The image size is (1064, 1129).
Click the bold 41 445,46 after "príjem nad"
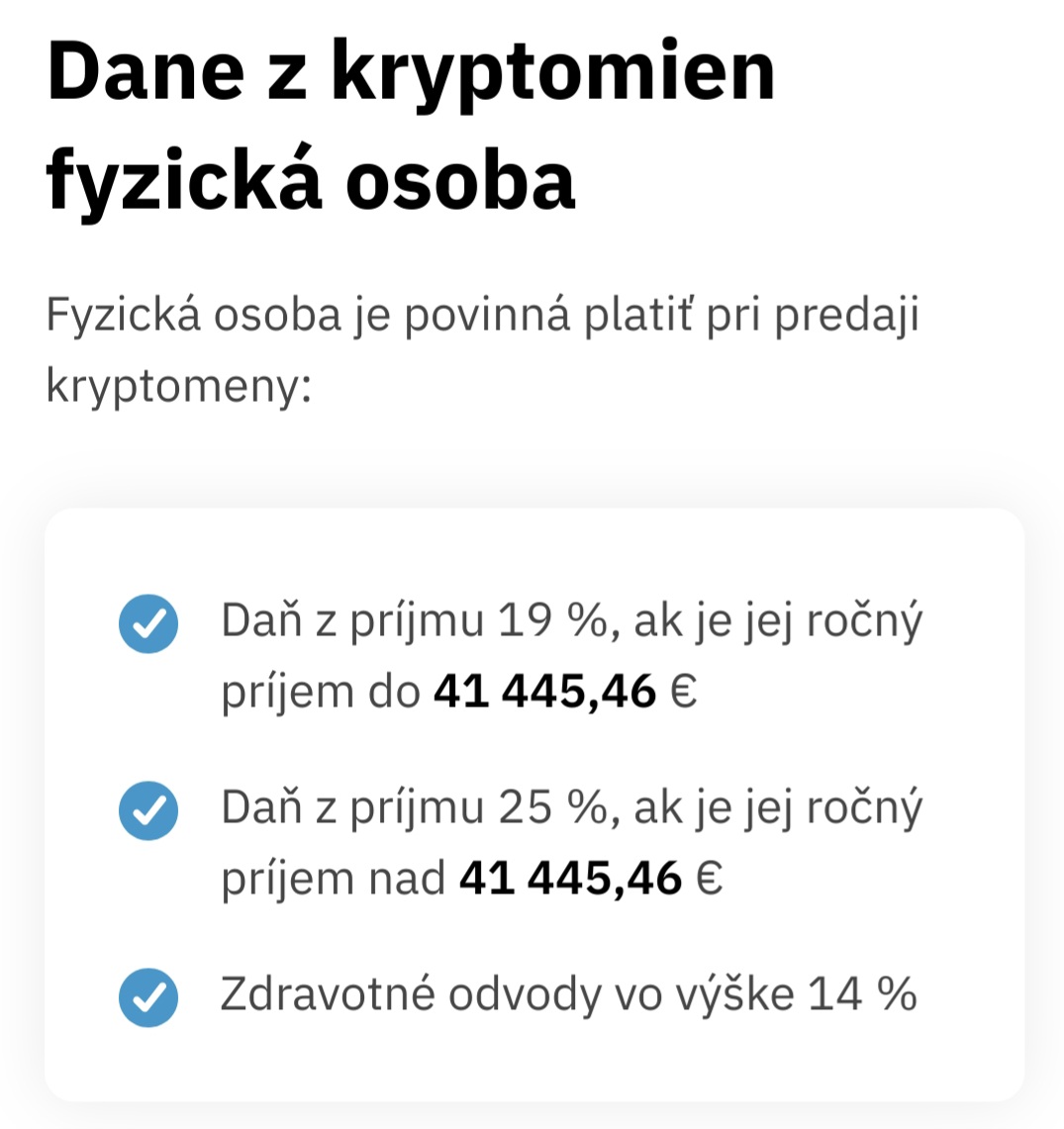[570, 878]
